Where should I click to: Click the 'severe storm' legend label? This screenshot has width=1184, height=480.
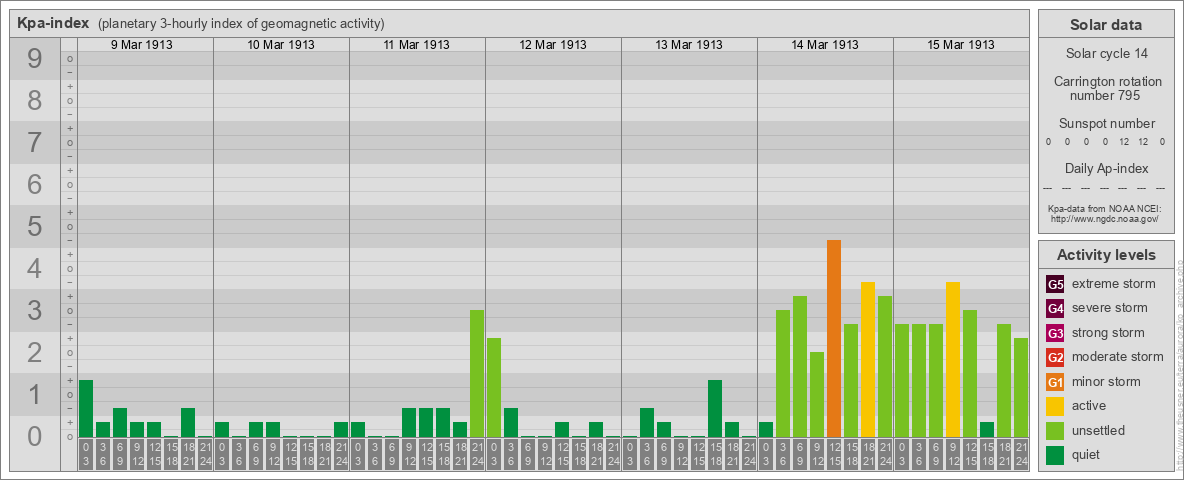click(1109, 308)
